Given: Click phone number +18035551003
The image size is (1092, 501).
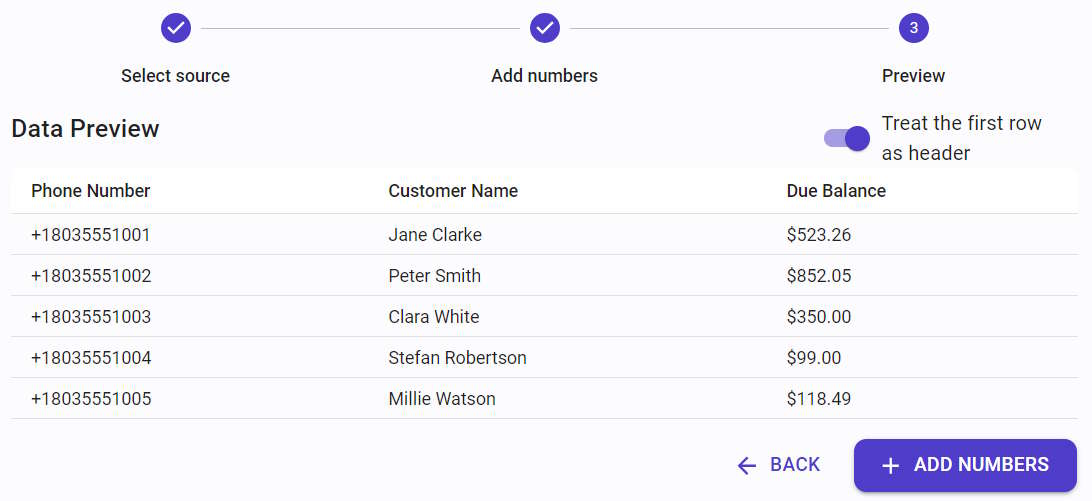Looking at the screenshot, I should point(91,317).
